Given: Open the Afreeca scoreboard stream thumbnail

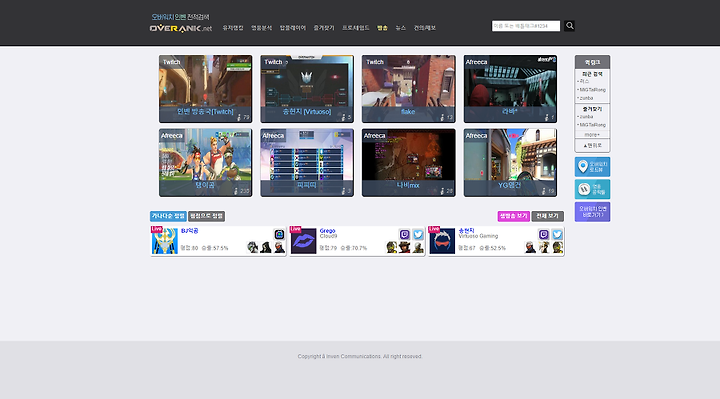Looking at the screenshot, I should [307, 163].
